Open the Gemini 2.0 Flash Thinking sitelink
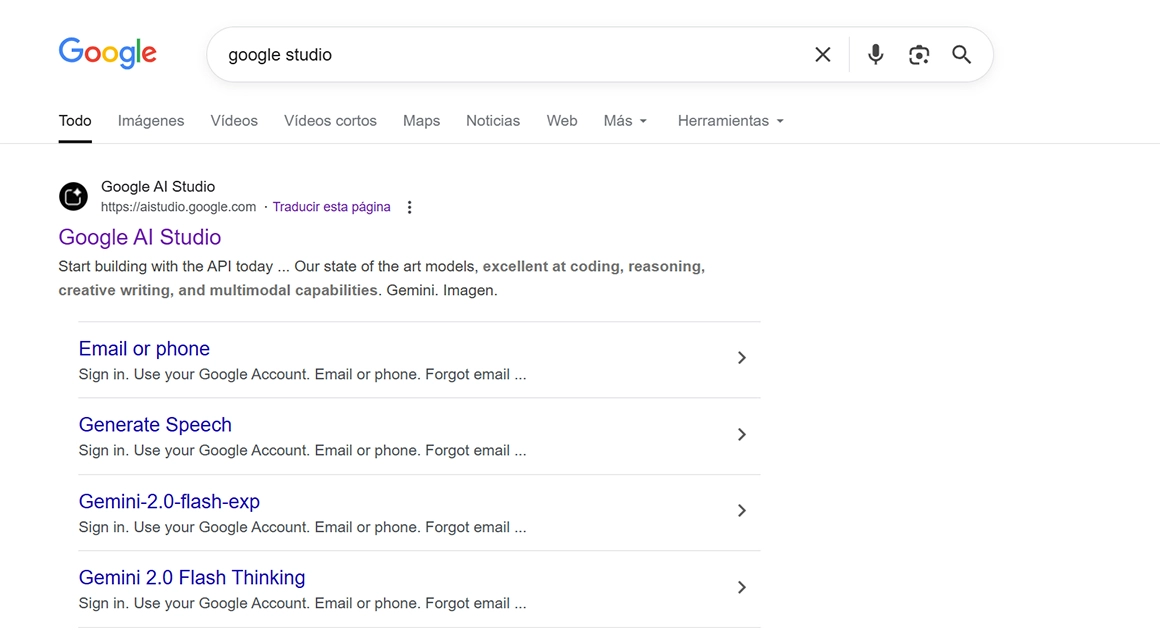 [x=192, y=578]
